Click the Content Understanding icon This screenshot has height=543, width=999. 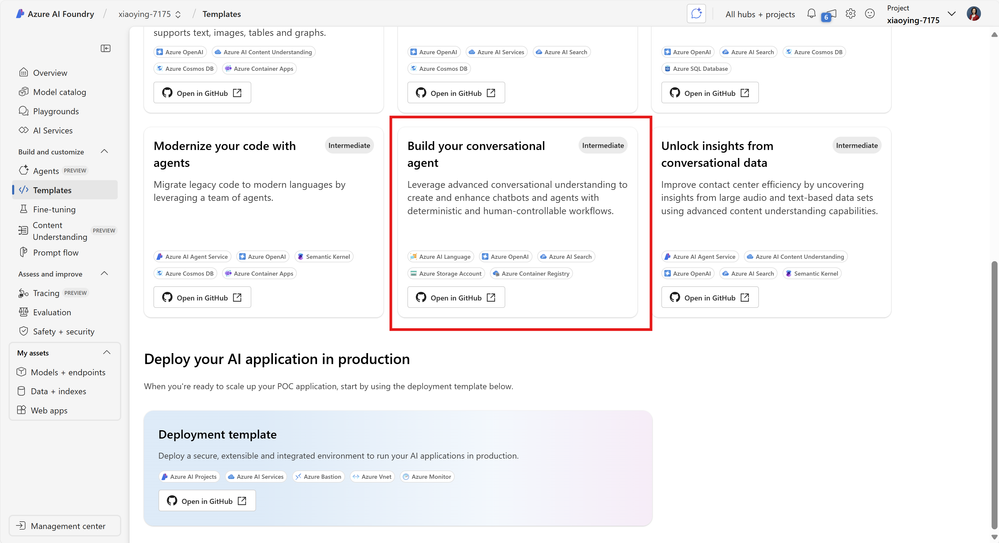coord(23,230)
